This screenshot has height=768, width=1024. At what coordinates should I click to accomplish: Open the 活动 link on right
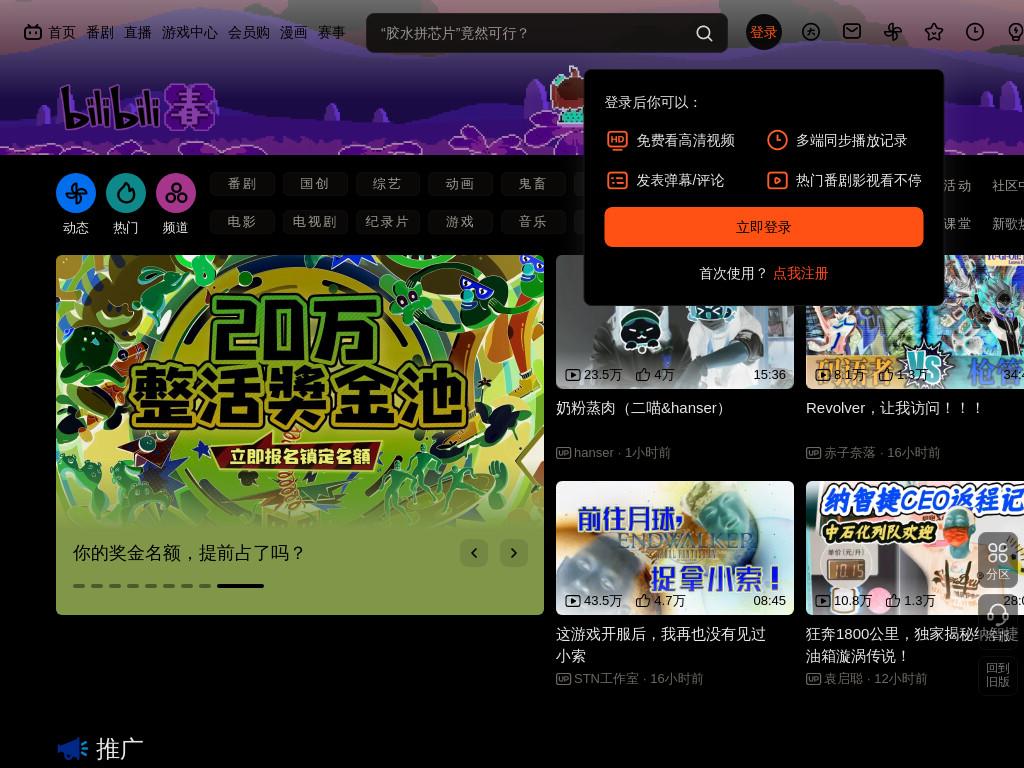pyautogui.click(x=957, y=186)
